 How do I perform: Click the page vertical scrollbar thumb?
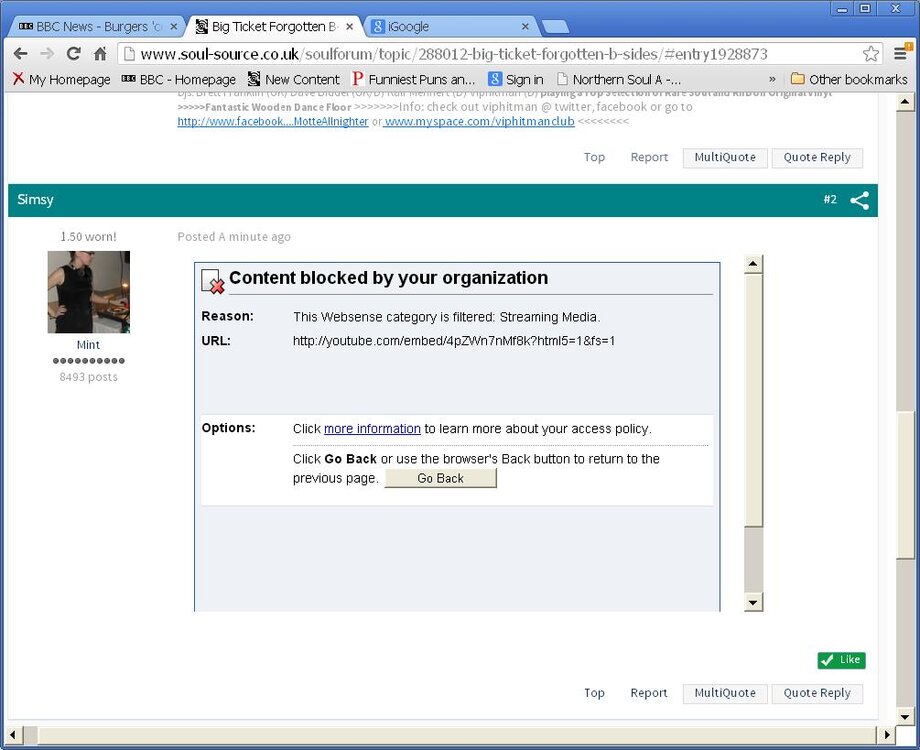905,486
